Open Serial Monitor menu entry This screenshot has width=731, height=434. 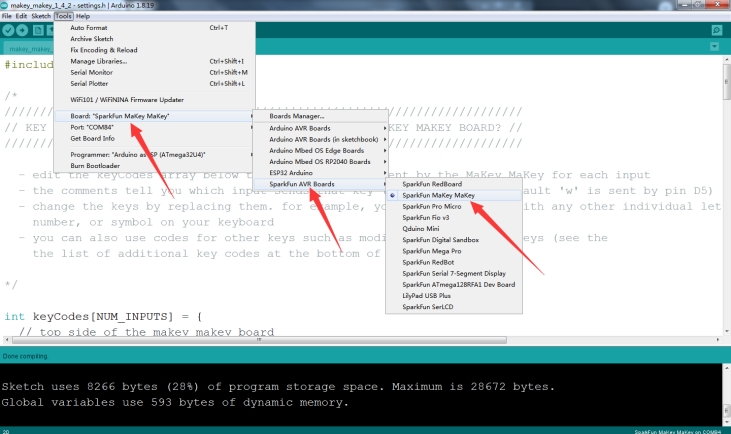(x=155, y=72)
